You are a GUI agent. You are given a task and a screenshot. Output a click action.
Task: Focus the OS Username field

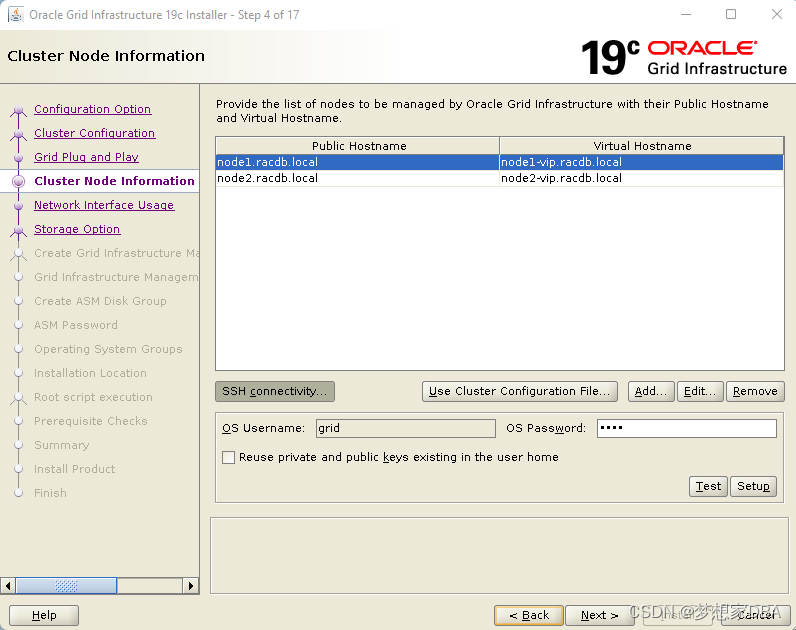click(406, 428)
